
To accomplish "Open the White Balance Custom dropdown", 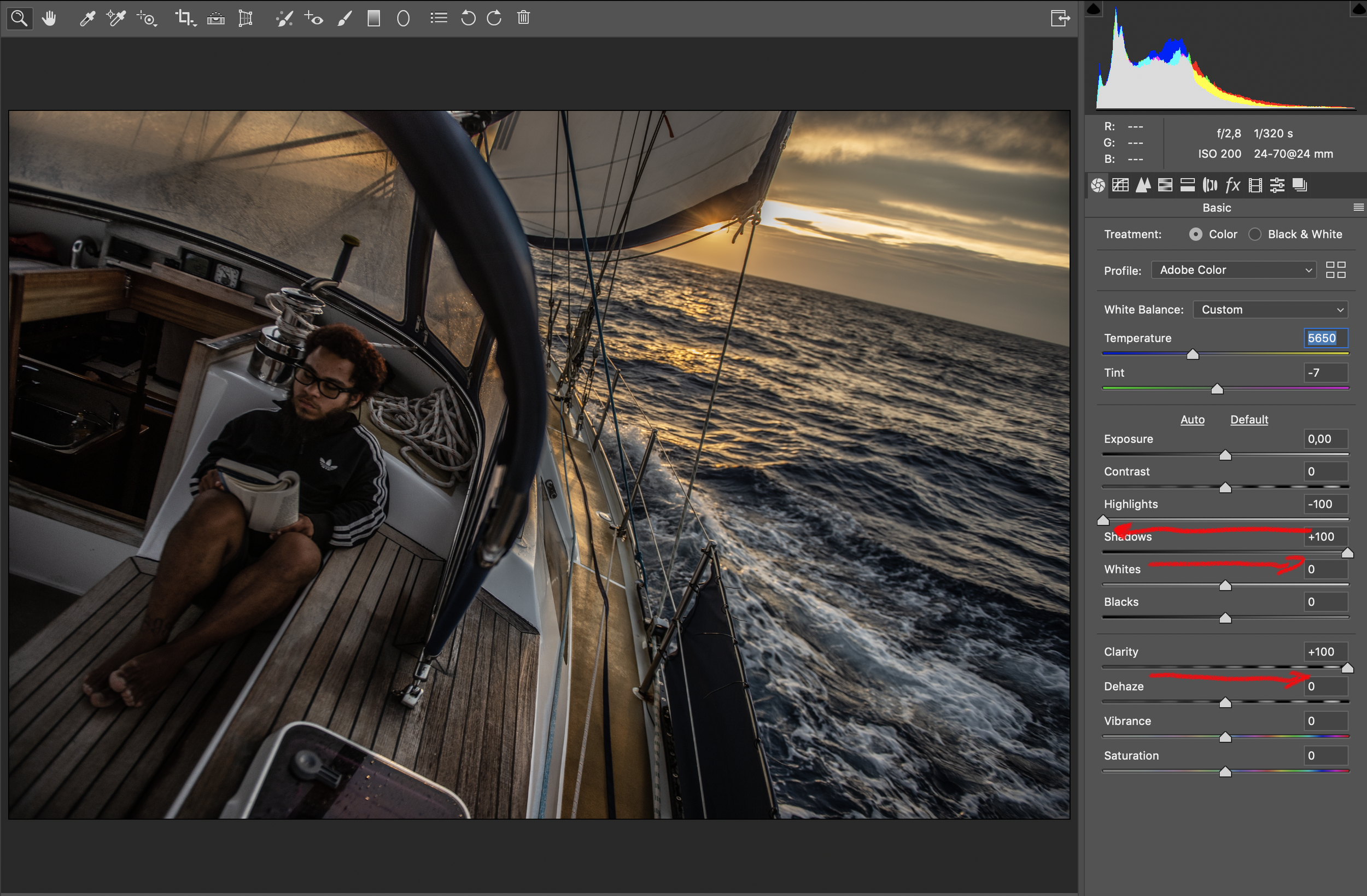I will 1270,309.
